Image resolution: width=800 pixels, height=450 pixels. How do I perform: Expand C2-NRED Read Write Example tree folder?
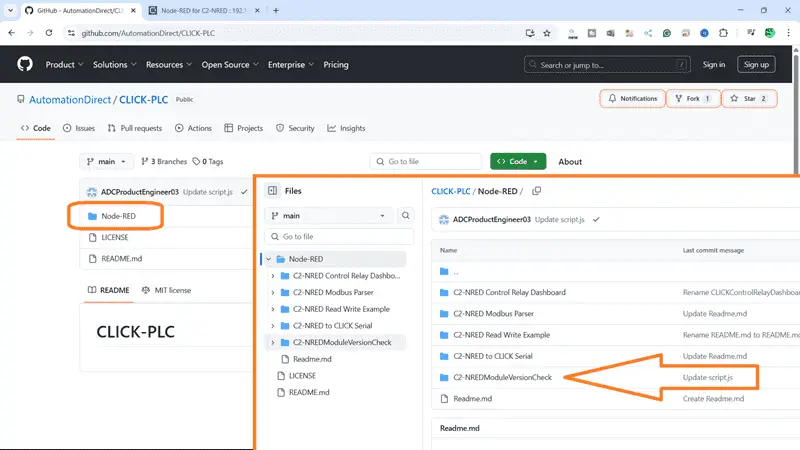tap(272, 309)
